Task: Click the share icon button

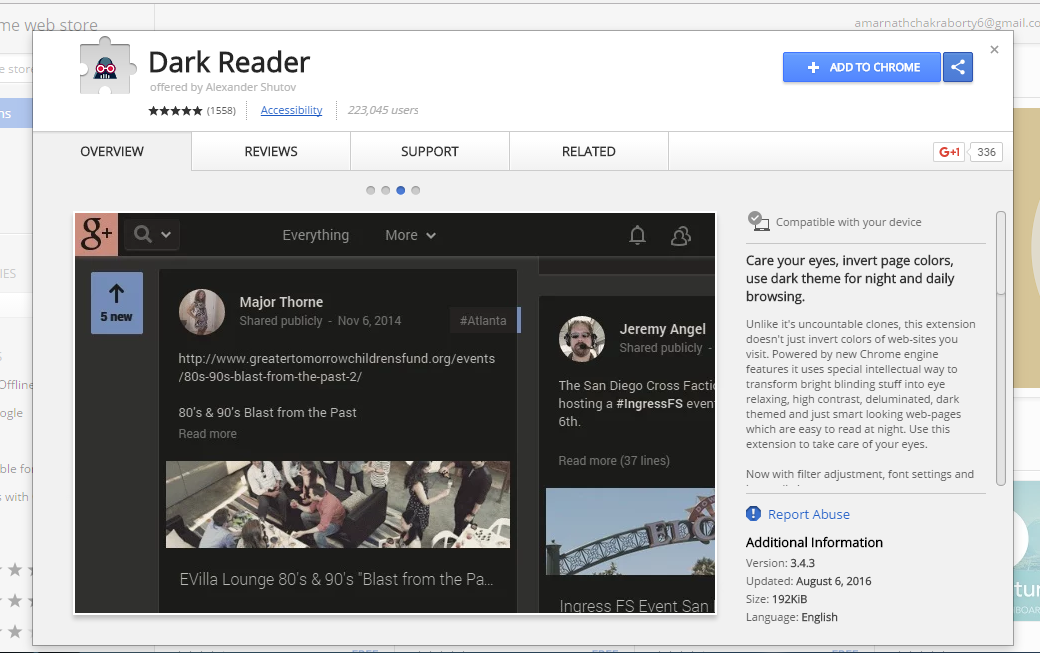Action: click(x=958, y=67)
